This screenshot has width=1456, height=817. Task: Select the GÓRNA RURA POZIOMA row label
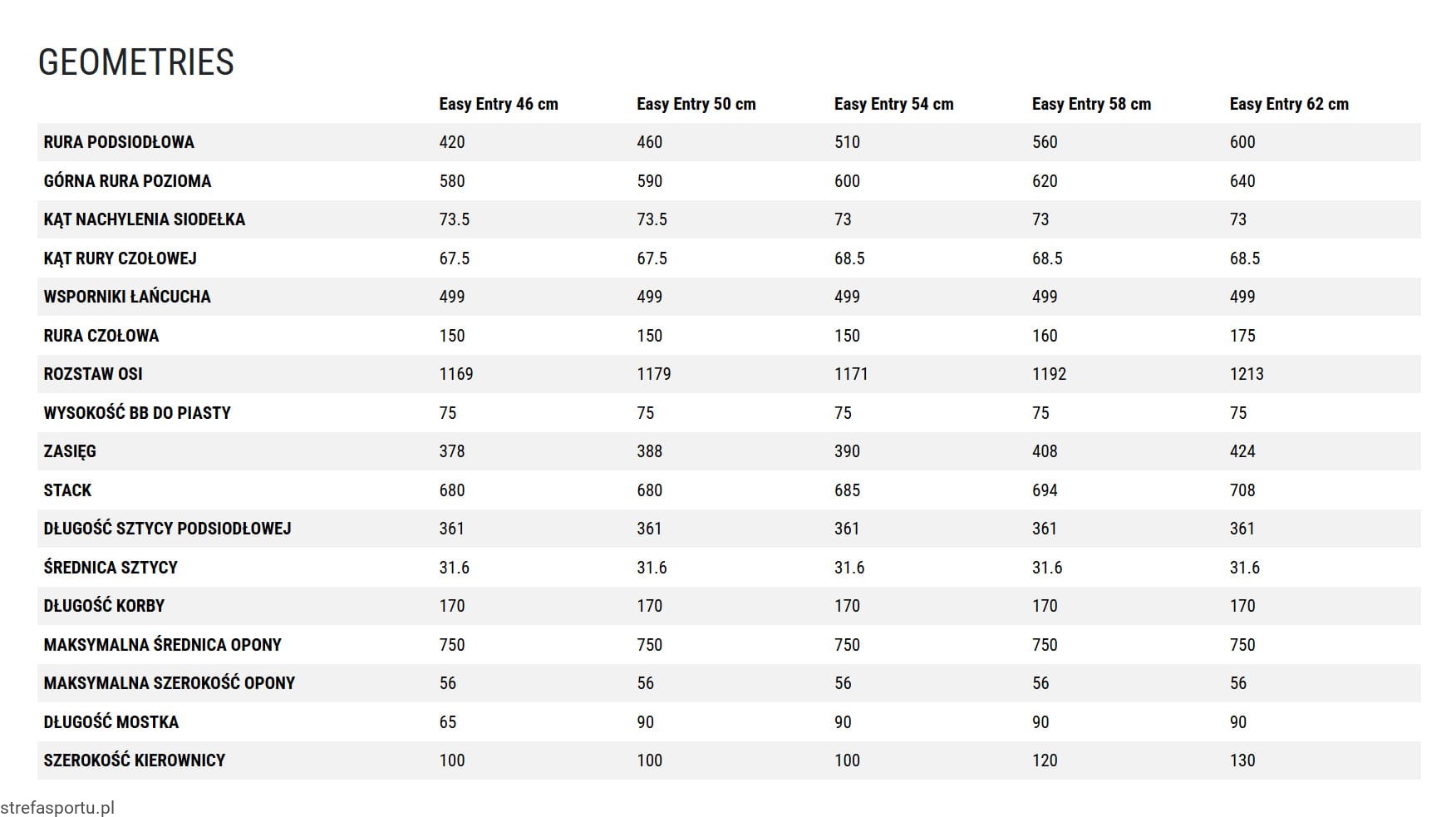pos(127,181)
